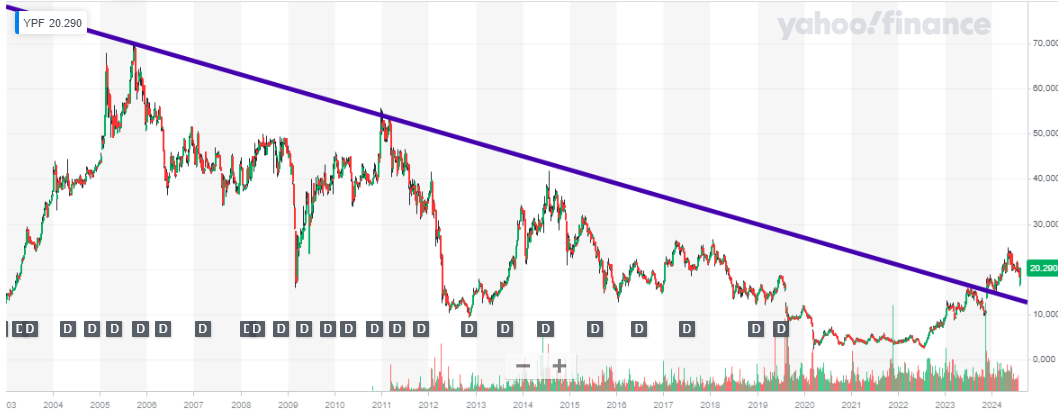Image resolution: width=1058 pixels, height=415 pixels.
Task: Click the last dividend marker near 2019
Action: click(x=780, y=328)
